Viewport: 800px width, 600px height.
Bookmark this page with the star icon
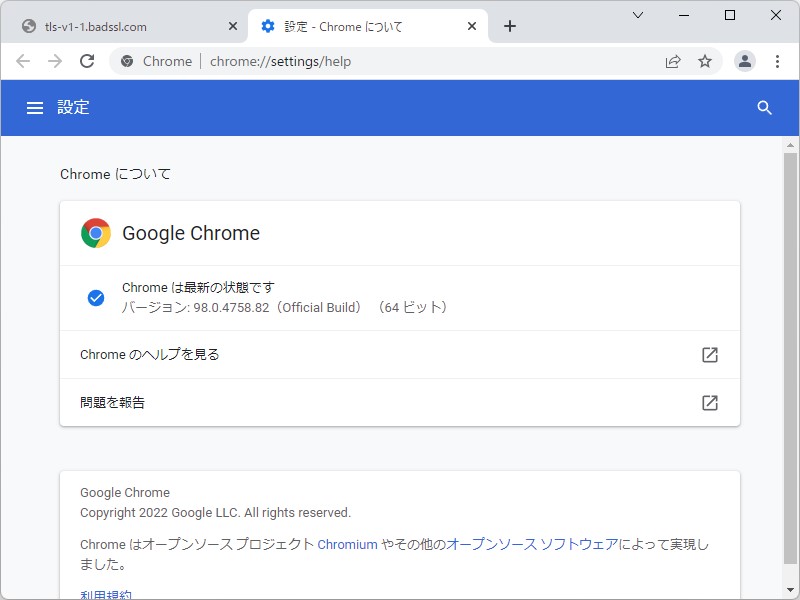pyautogui.click(x=706, y=61)
